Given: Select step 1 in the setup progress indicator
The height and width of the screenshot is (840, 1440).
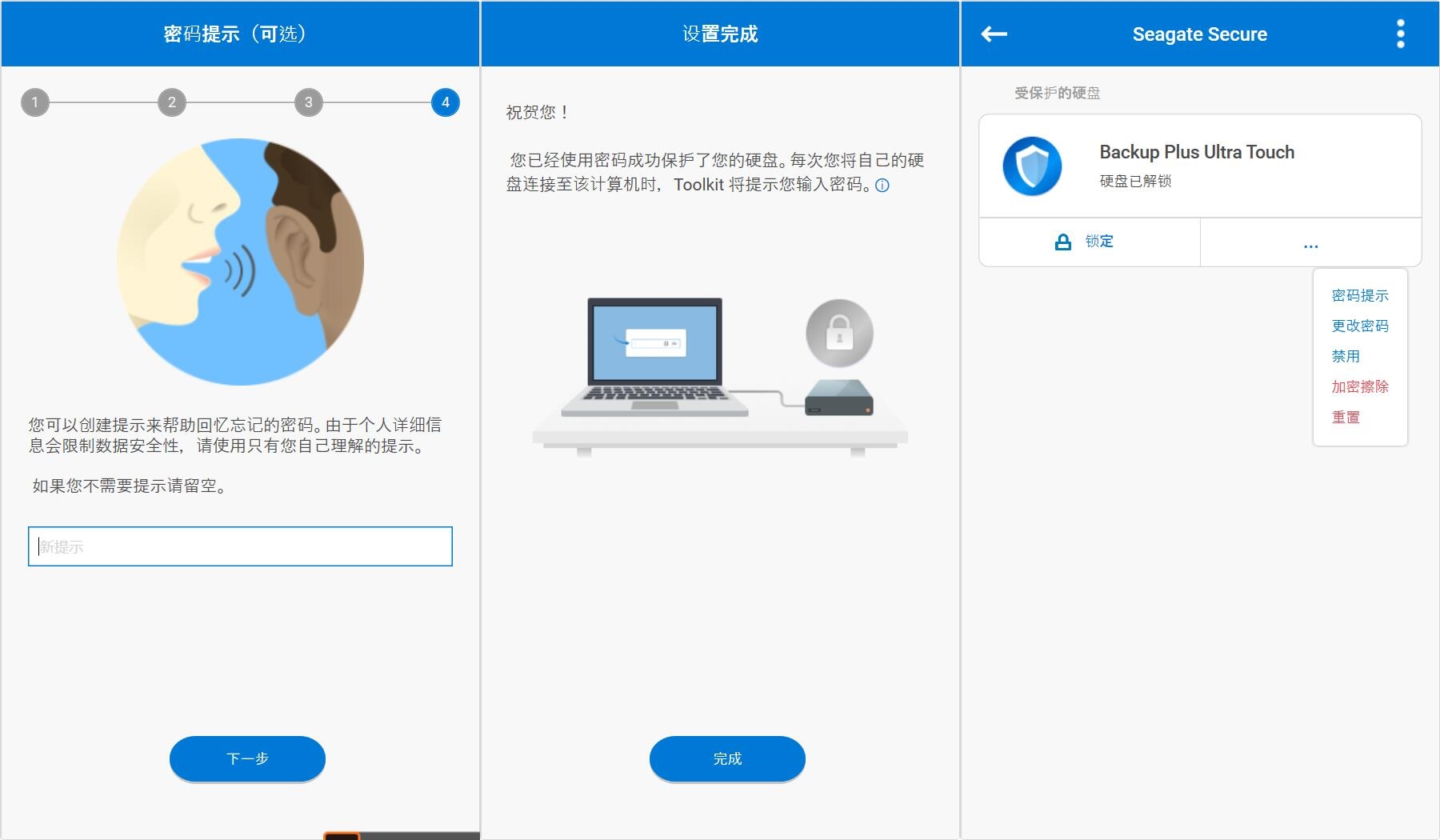Looking at the screenshot, I should [x=35, y=102].
